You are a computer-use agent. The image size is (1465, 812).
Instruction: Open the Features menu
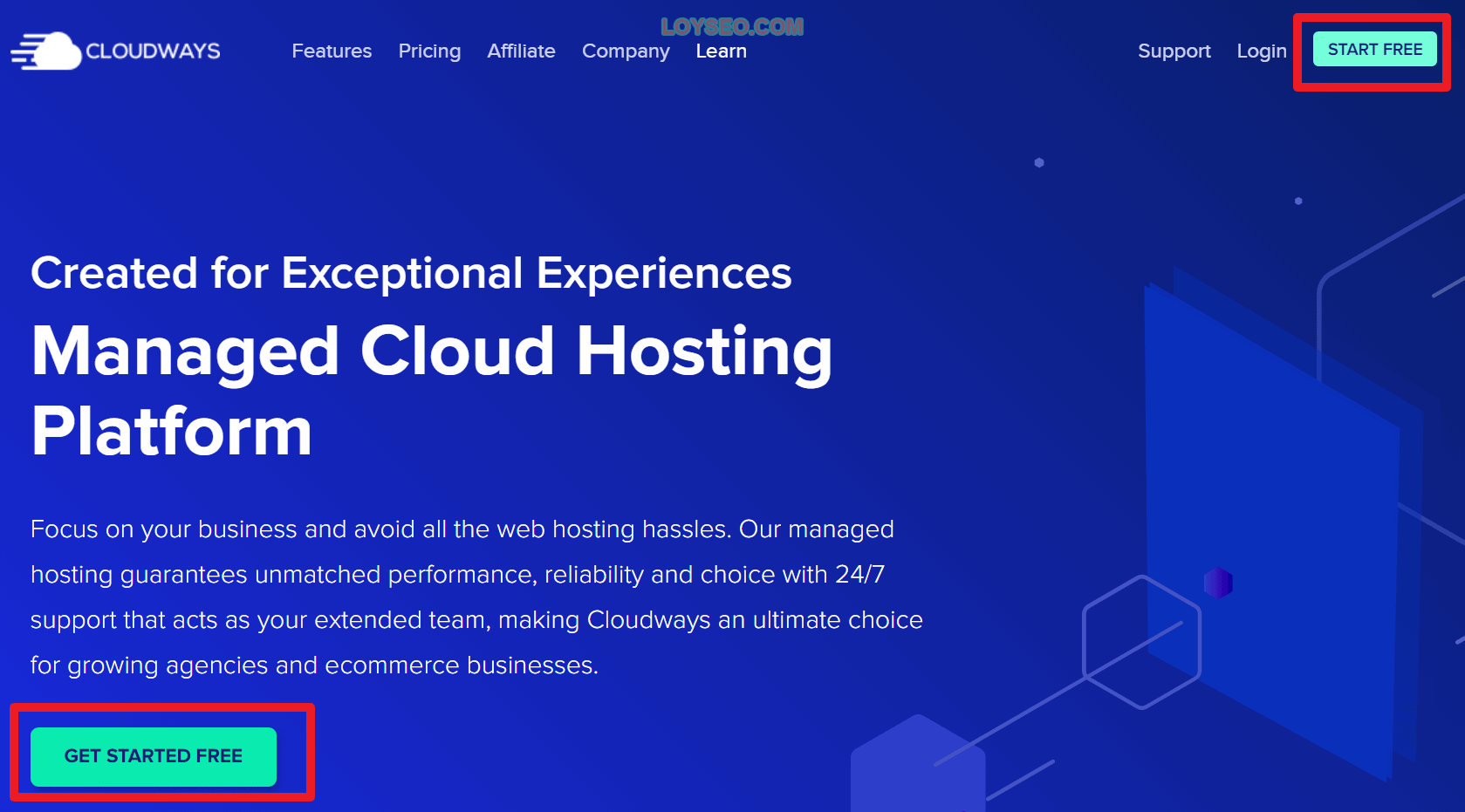point(332,51)
